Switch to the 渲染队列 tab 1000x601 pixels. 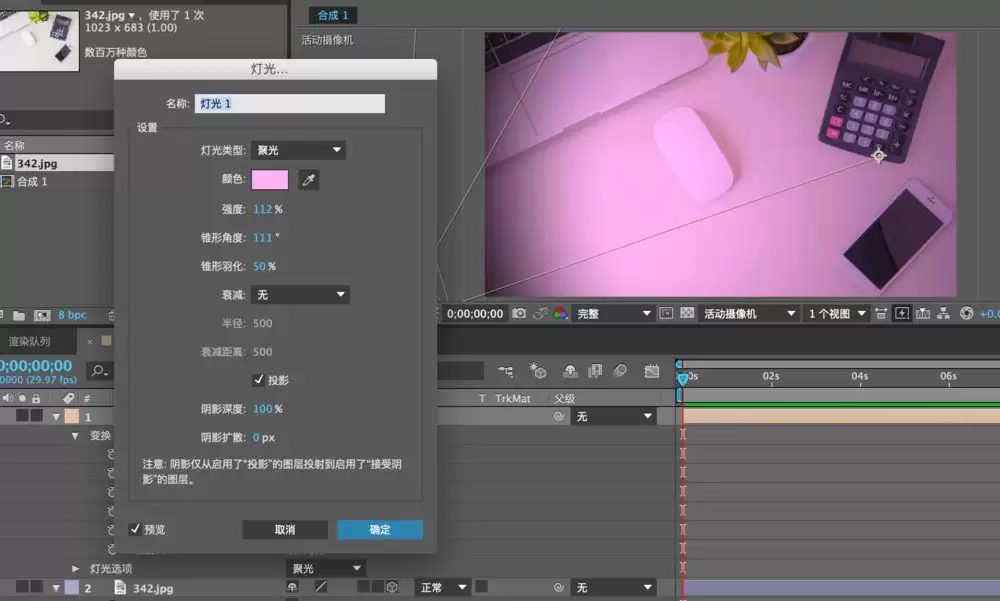point(29,341)
